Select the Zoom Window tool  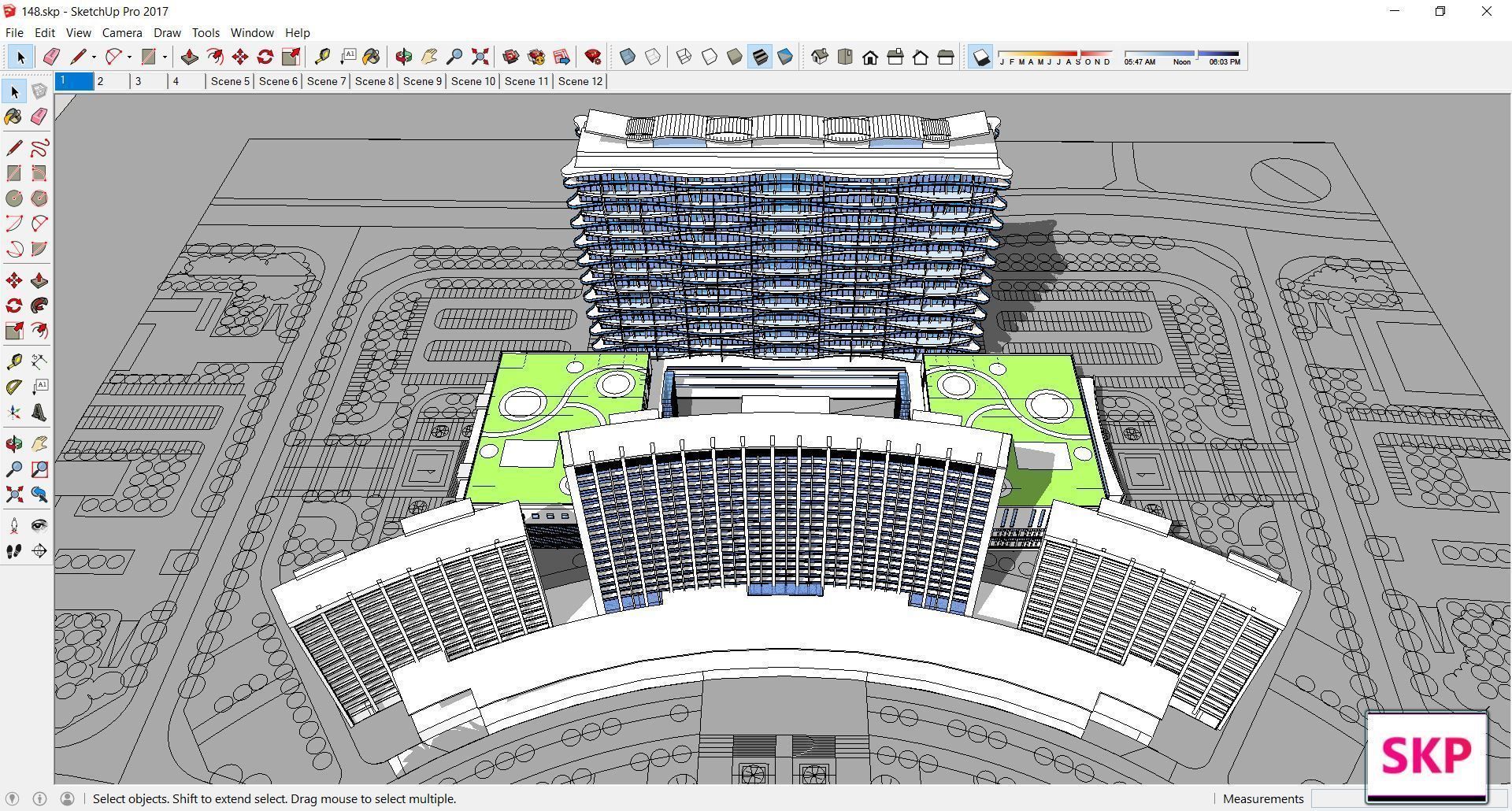(39, 469)
